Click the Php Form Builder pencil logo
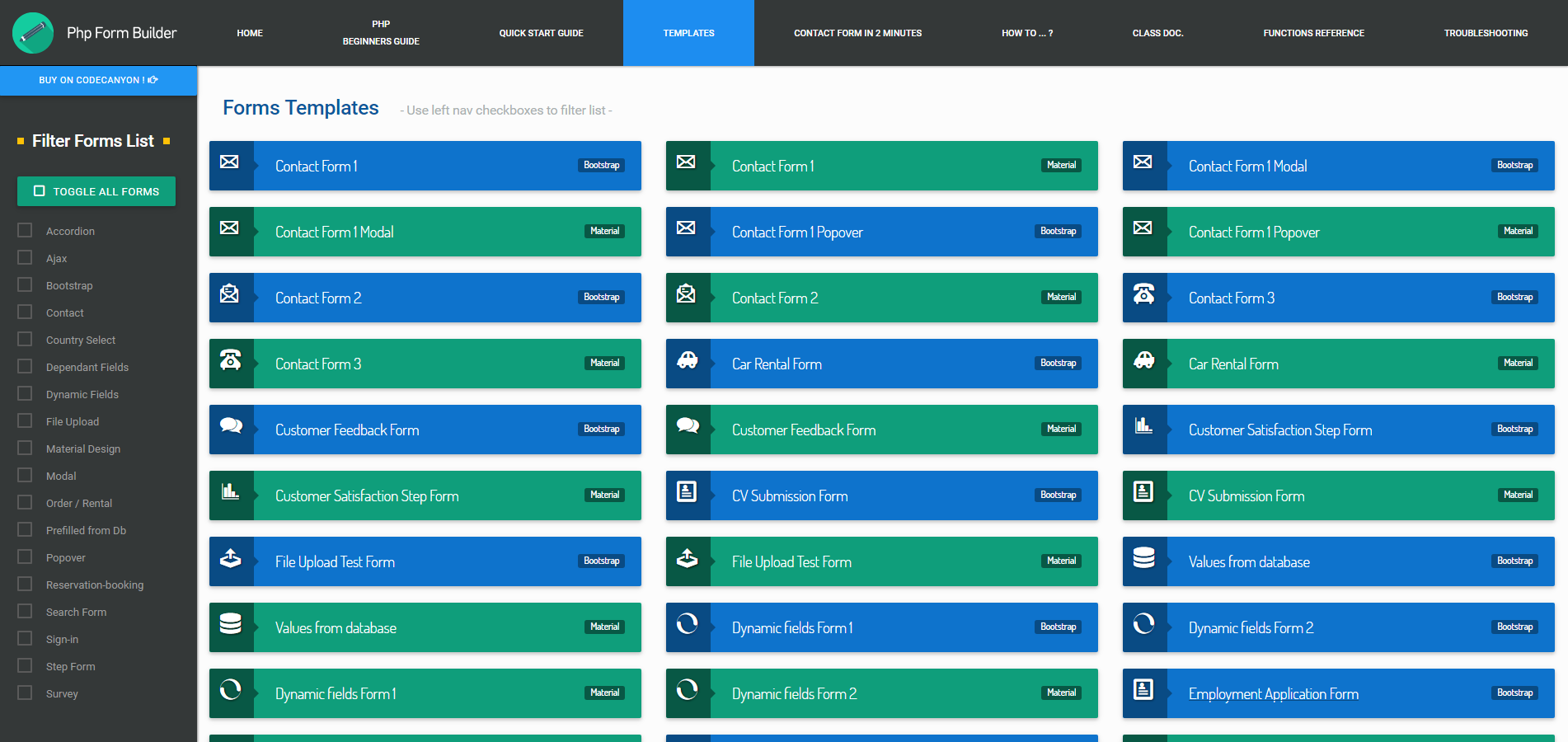The image size is (1568, 742). [33, 33]
